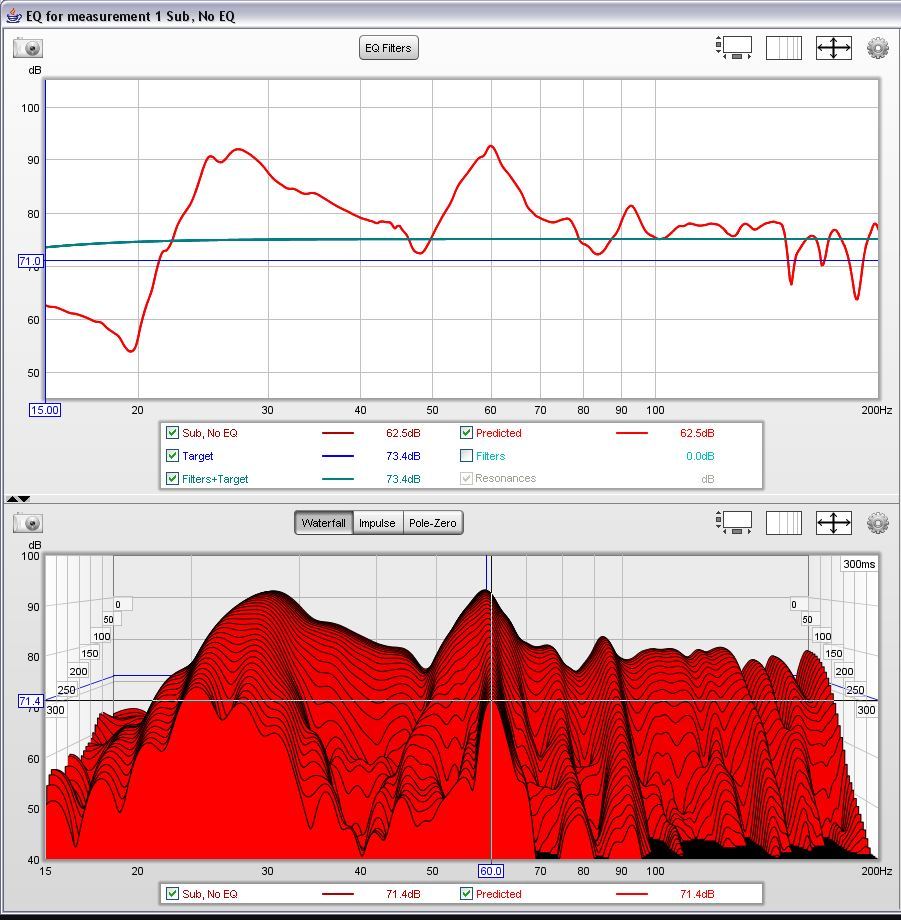Click the camera capture icon on top graph
The image size is (901, 920).
[30, 48]
